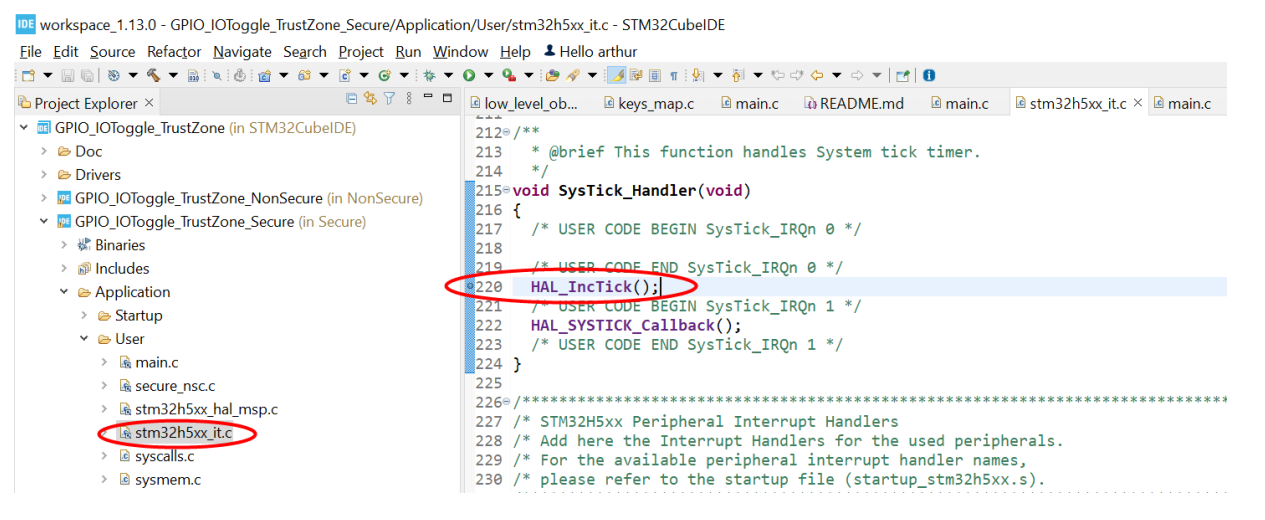Click Previous Annotation icon
The image size is (1265, 520).
click(x=736, y=75)
